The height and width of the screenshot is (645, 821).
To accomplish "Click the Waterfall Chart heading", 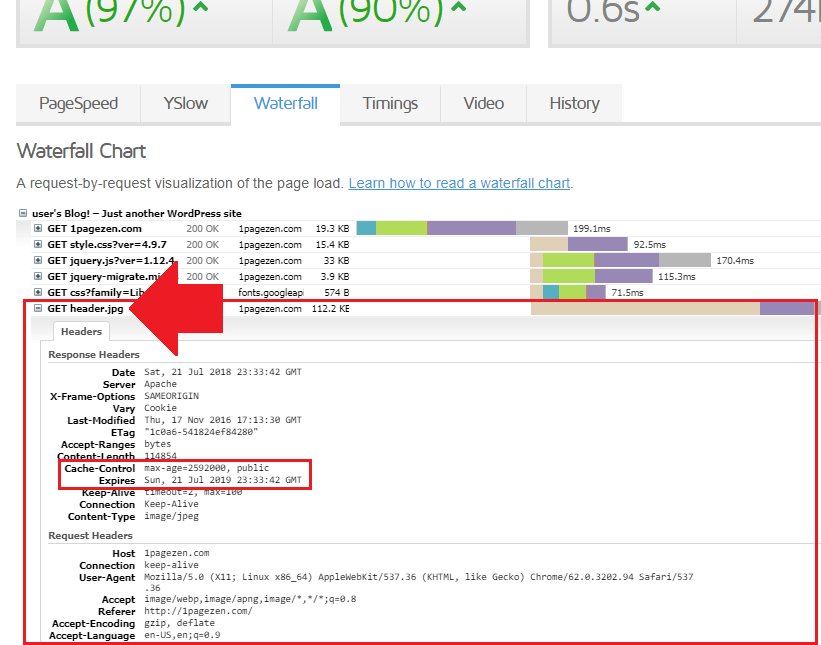I will click(81, 151).
